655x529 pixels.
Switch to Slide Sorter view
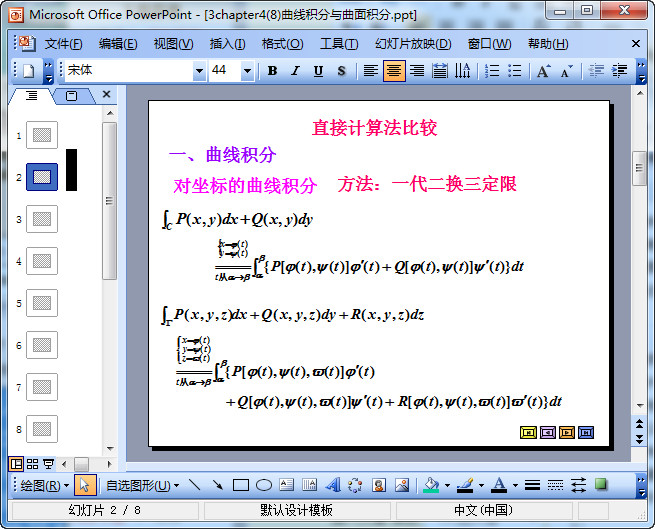[x=32, y=464]
